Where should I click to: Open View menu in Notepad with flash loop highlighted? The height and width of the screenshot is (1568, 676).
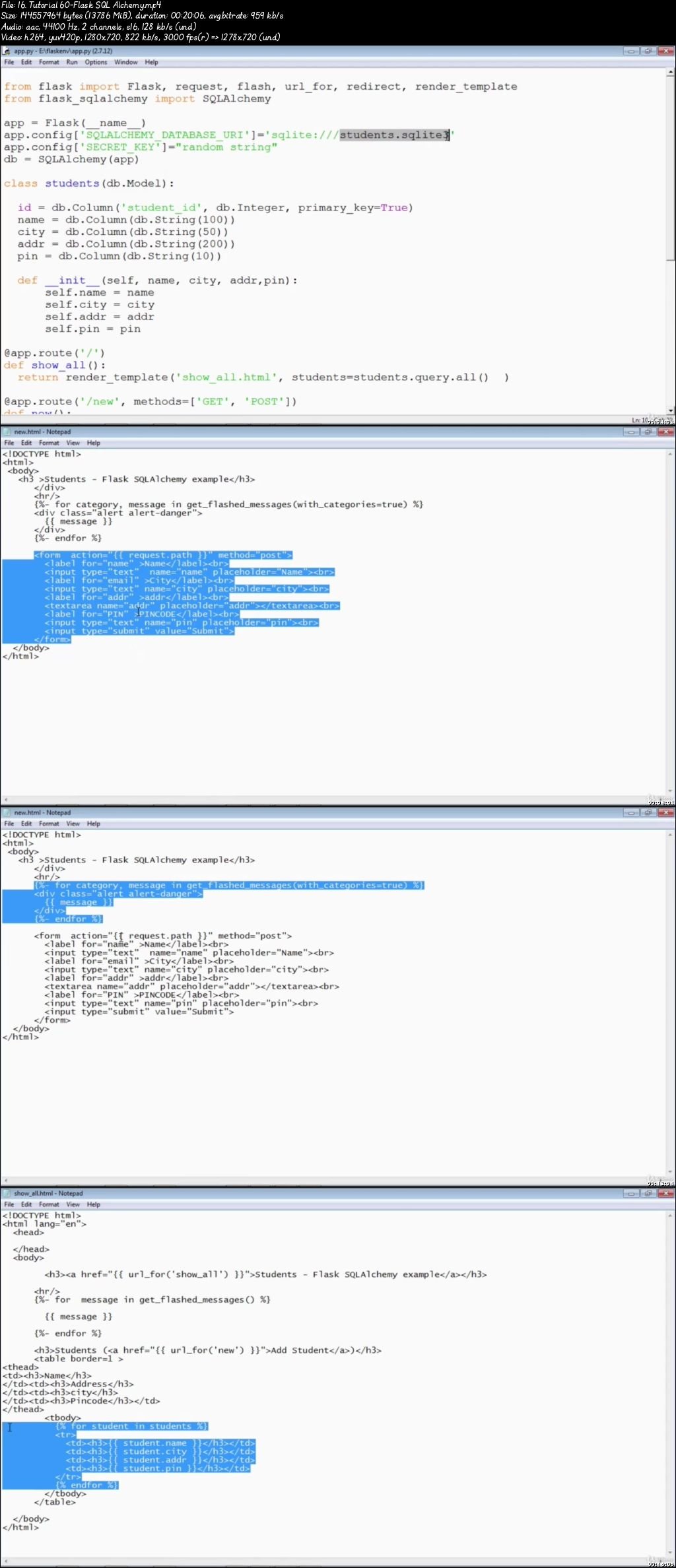click(73, 824)
